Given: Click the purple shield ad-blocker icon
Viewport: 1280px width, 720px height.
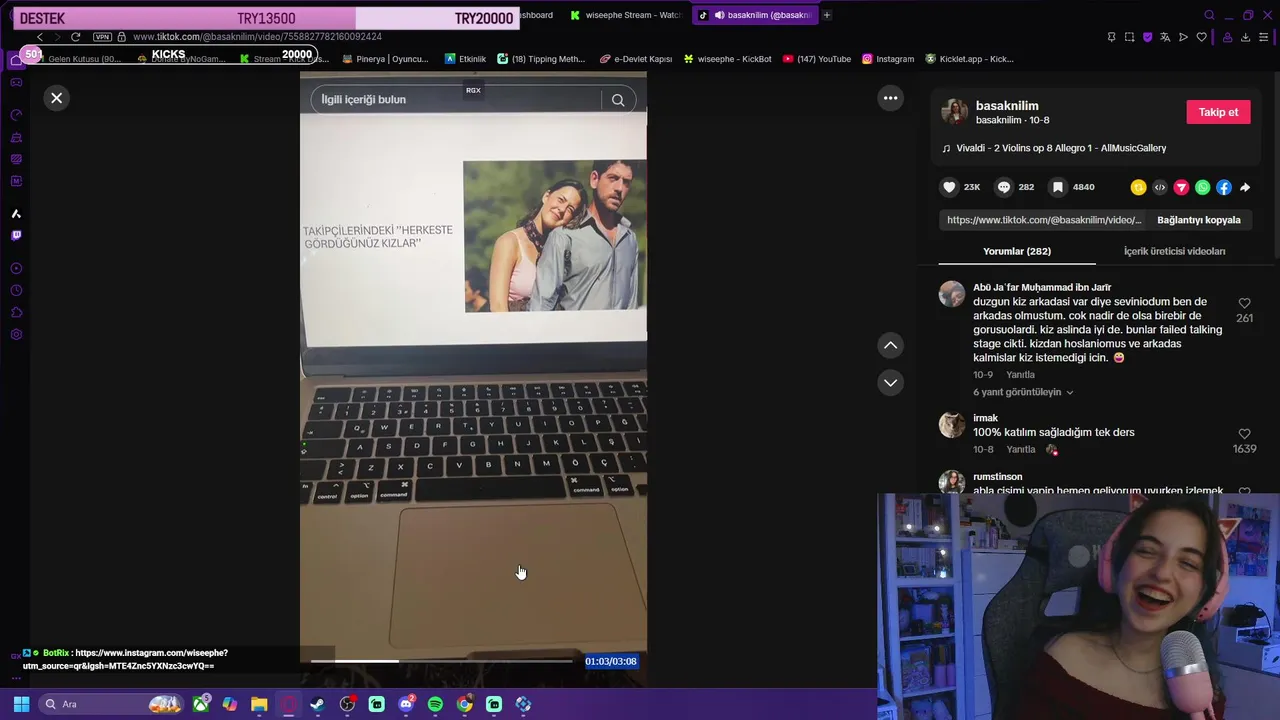Looking at the screenshot, I should (x=1147, y=37).
